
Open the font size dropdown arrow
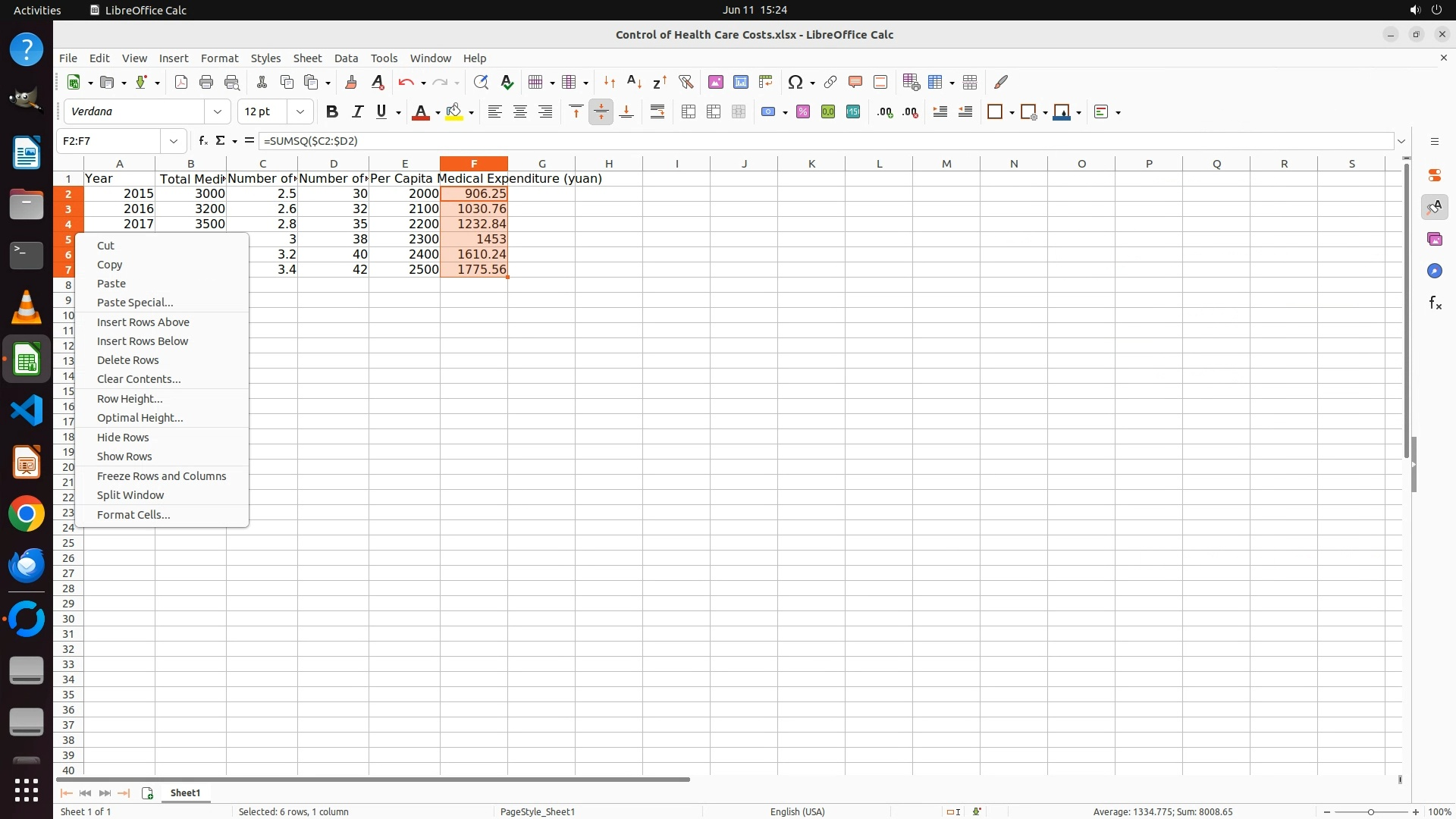coord(300,111)
